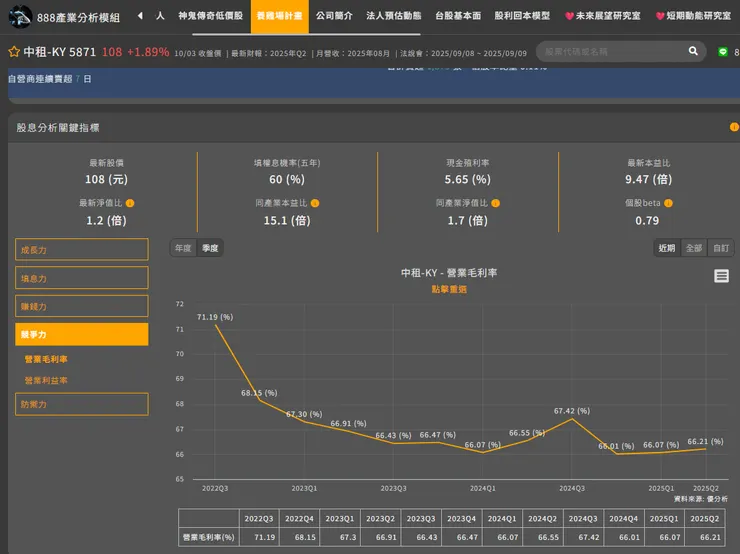This screenshot has height=554, width=740.
Task: Click the 2024Q3 x-axis label
Action: (x=572, y=488)
